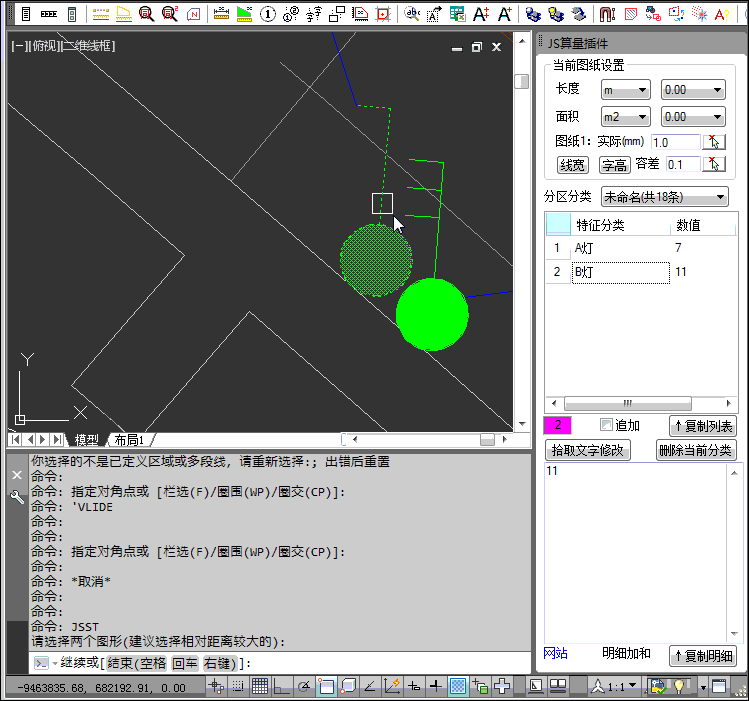Switch to the 布局1 layout tab
749x701 pixels.
coord(128,440)
